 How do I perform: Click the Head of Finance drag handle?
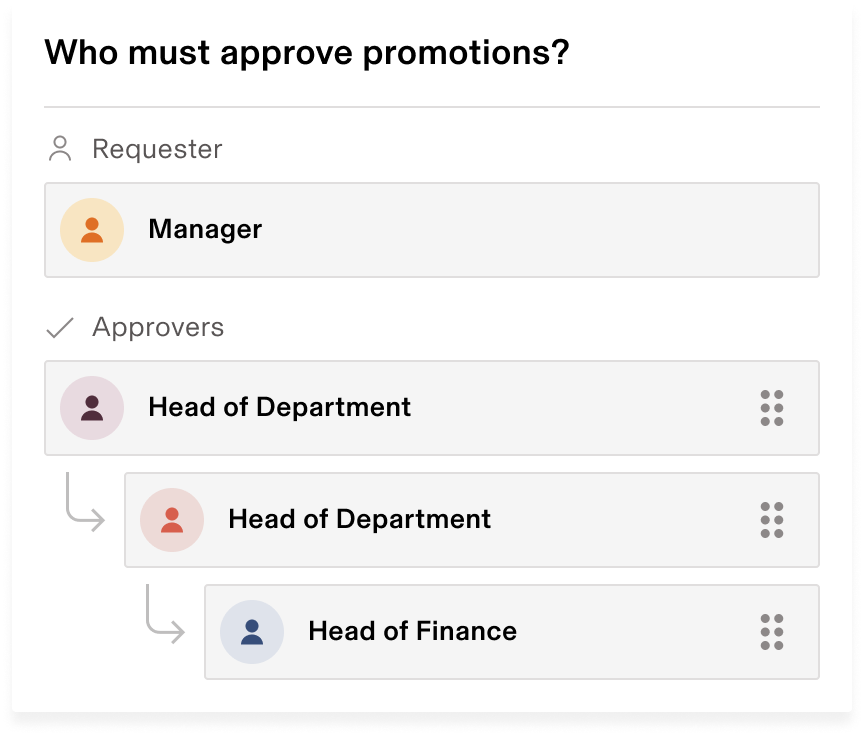click(771, 632)
